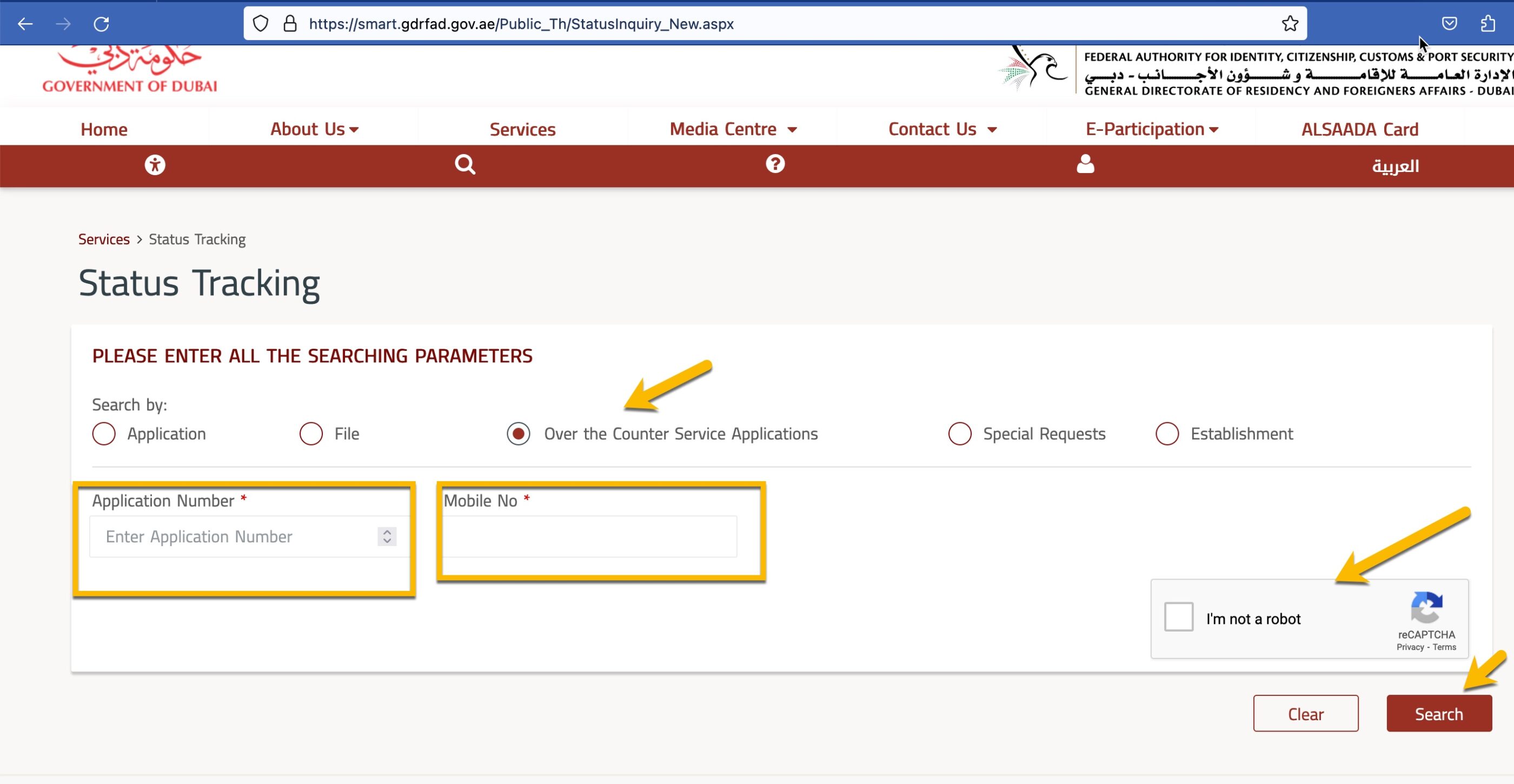1514x784 pixels.
Task: Check the I'm not a robot box
Action: pyautogui.click(x=1178, y=617)
